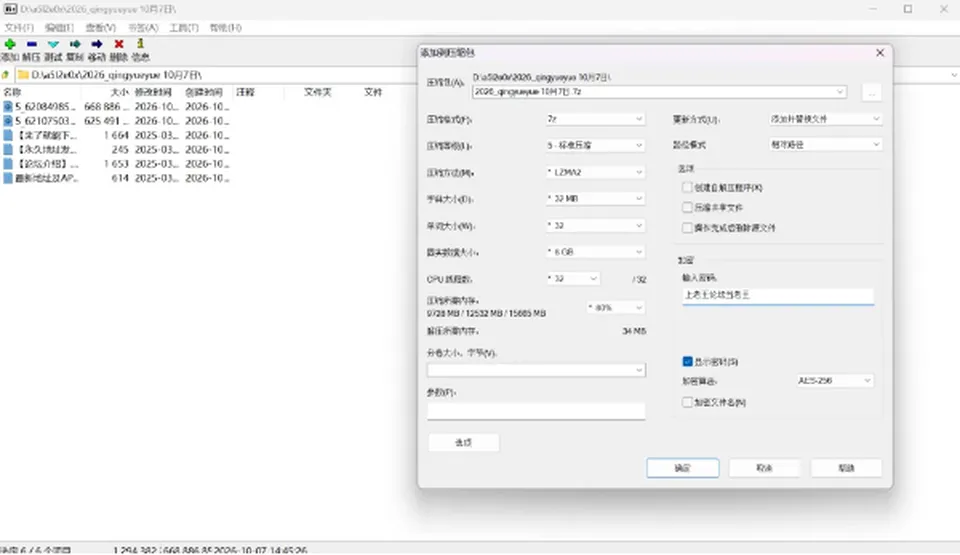
Task: Open the Tools (工具) menu
Action: pos(184,28)
